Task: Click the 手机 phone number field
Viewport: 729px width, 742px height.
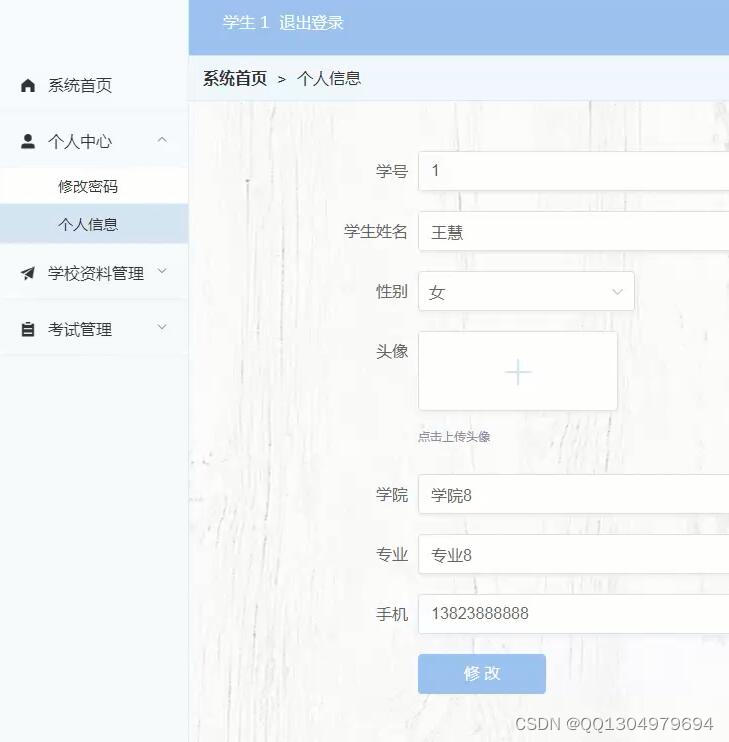Action: pyautogui.click(x=575, y=614)
